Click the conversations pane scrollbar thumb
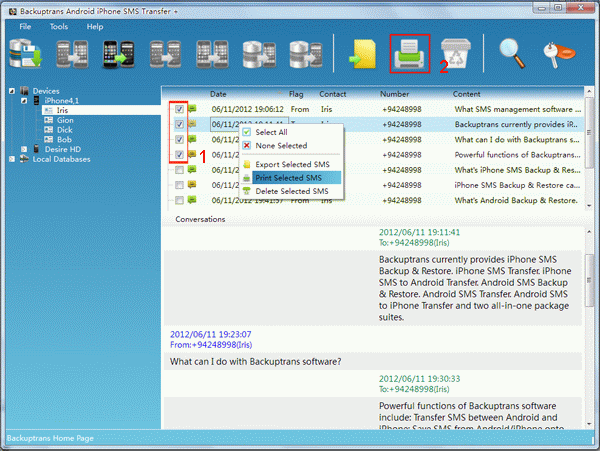Viewport: 600px width, 451px height. tap(590, 280)
